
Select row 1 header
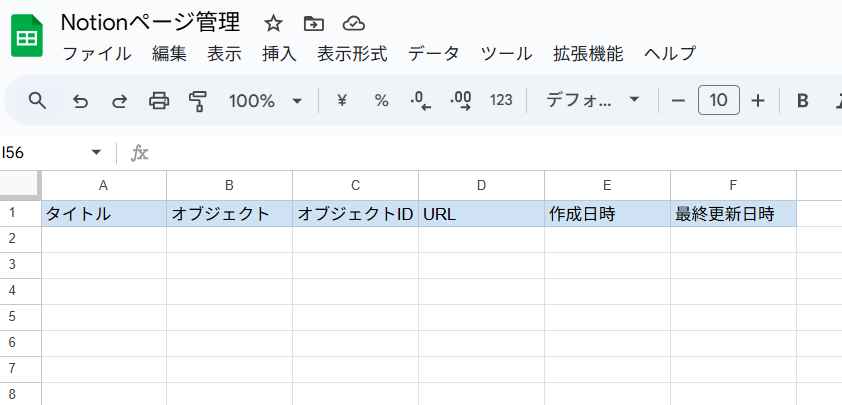click(x=20, y=214)
